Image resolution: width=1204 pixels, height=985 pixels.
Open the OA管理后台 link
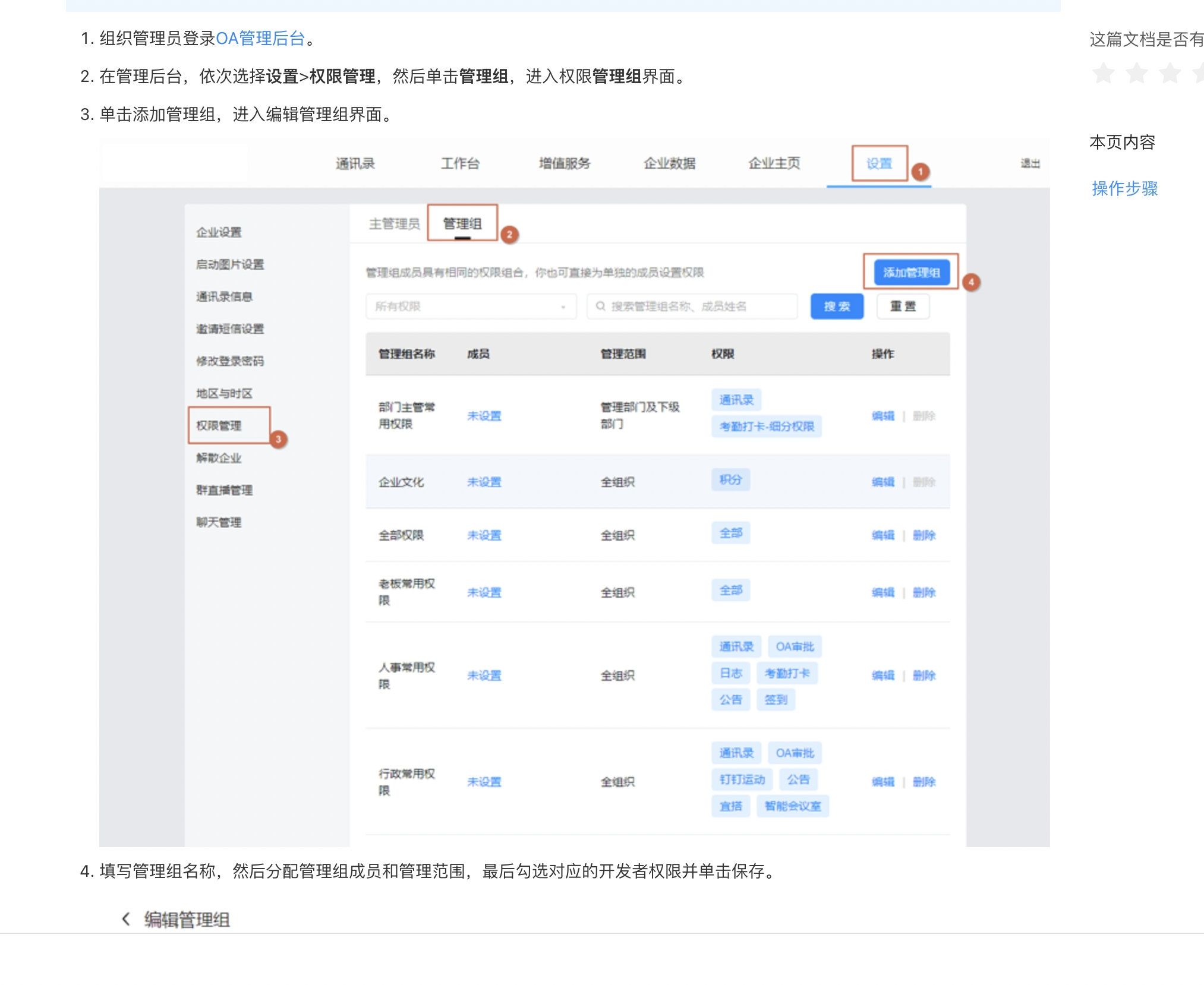pos(260,39)
